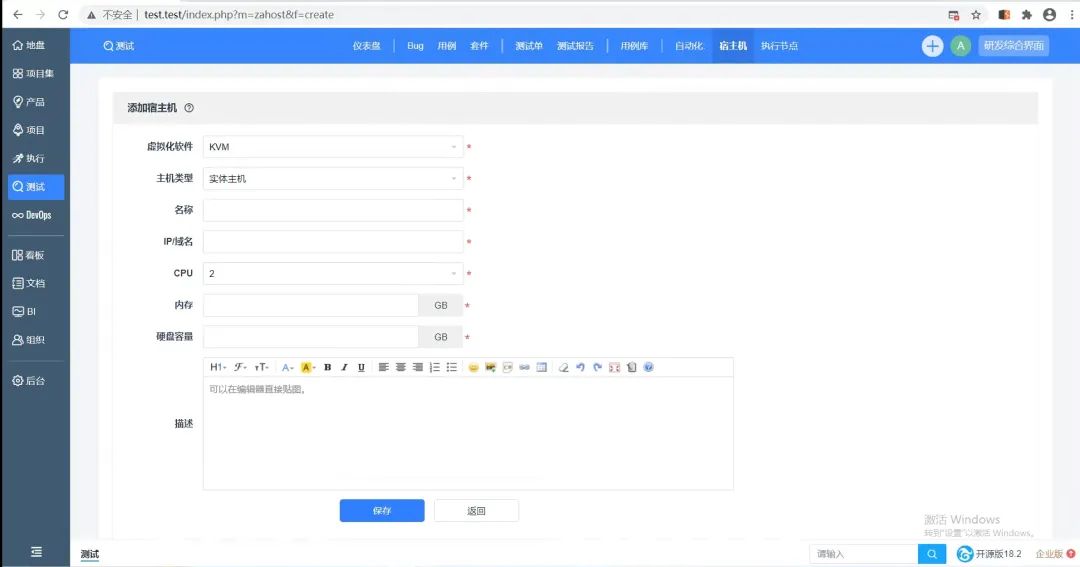Open the highlight background color picker

[x=308, y=367]
